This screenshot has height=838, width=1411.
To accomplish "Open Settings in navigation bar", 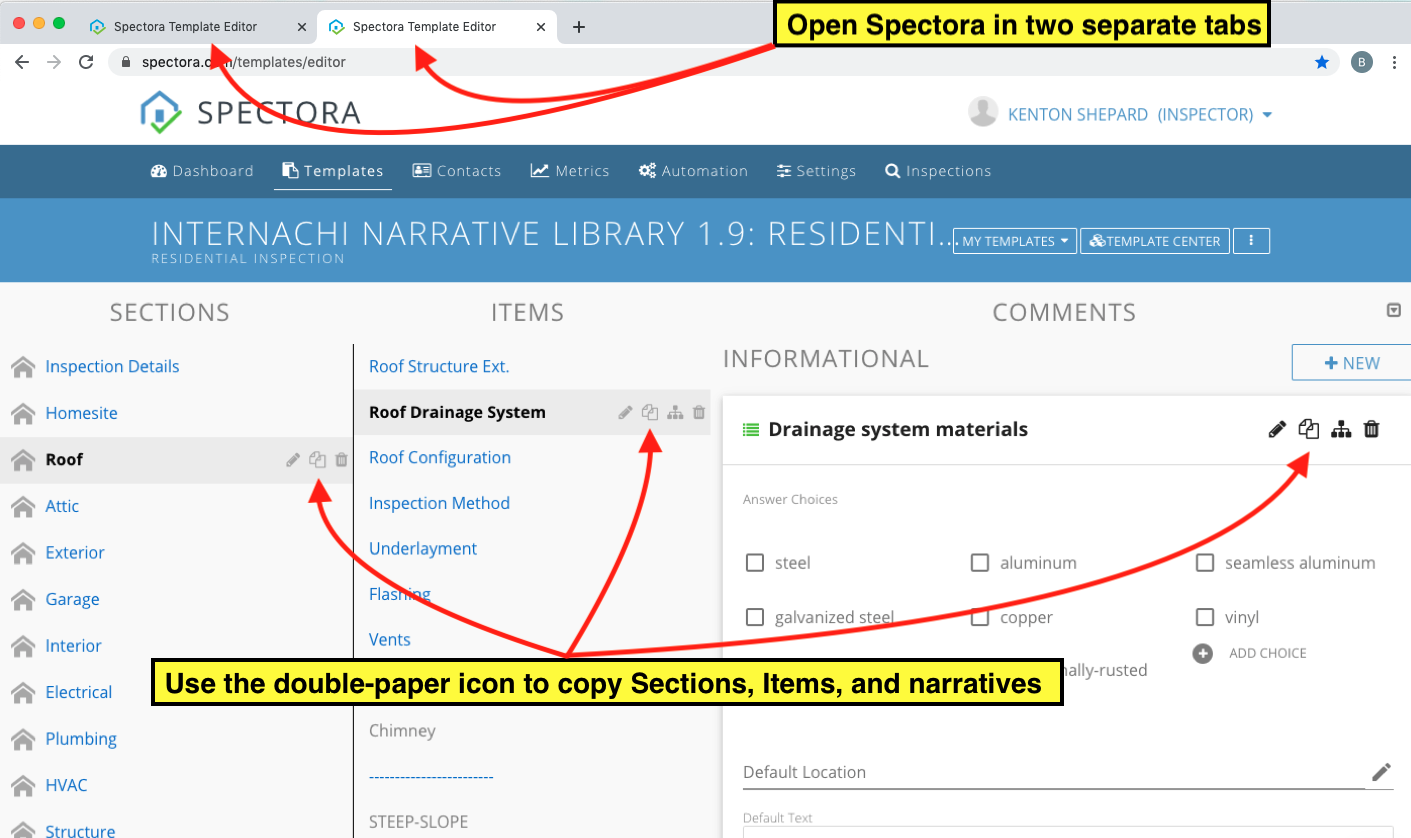I will [816, 171].
